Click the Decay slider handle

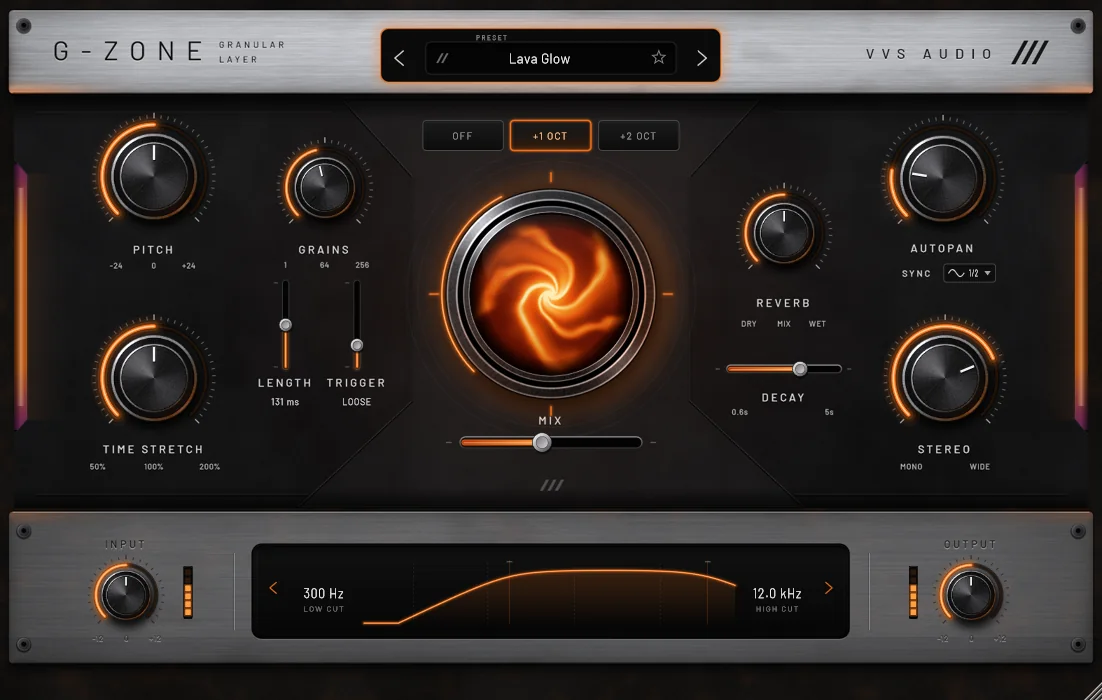pos(800,369)
